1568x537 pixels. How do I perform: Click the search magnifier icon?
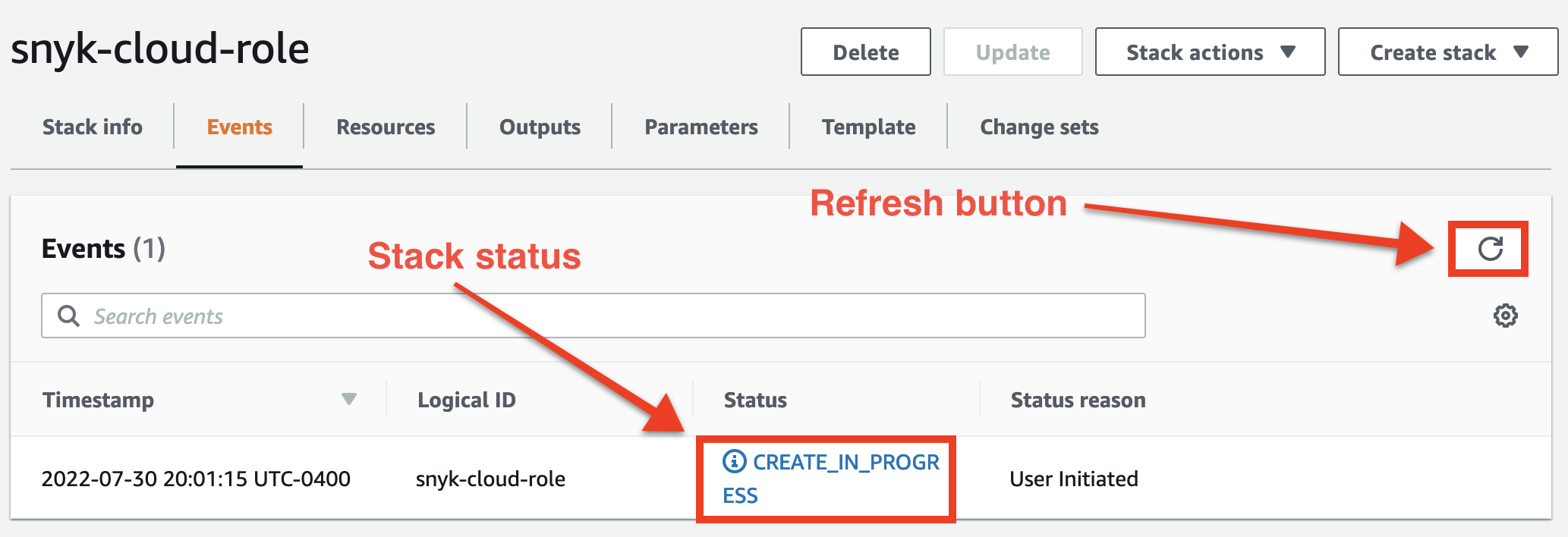coord(69,316)
